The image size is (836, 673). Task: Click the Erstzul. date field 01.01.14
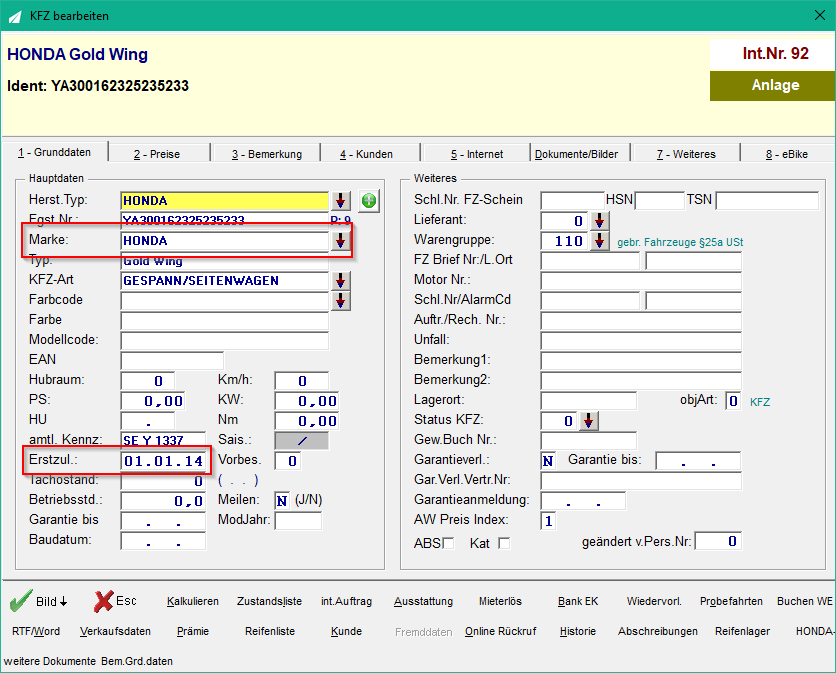pos(163,461)
